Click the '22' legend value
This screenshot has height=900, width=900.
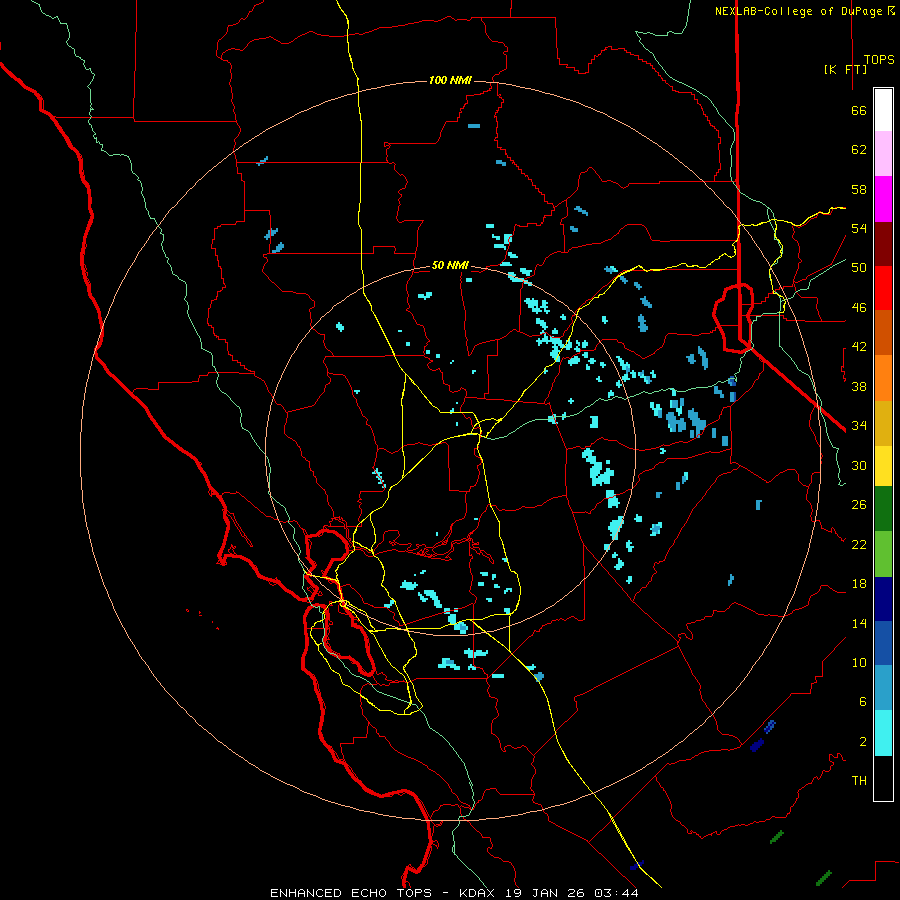click(x=859, y=544)
